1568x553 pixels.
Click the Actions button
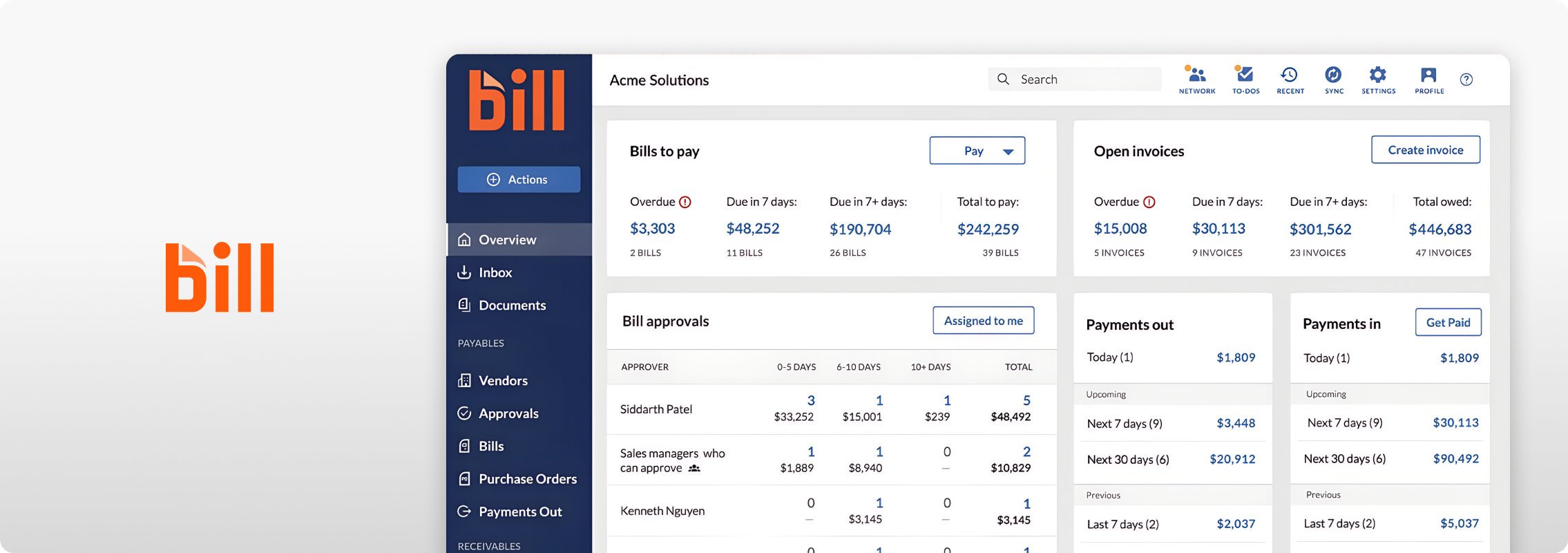tap(519, 179)
